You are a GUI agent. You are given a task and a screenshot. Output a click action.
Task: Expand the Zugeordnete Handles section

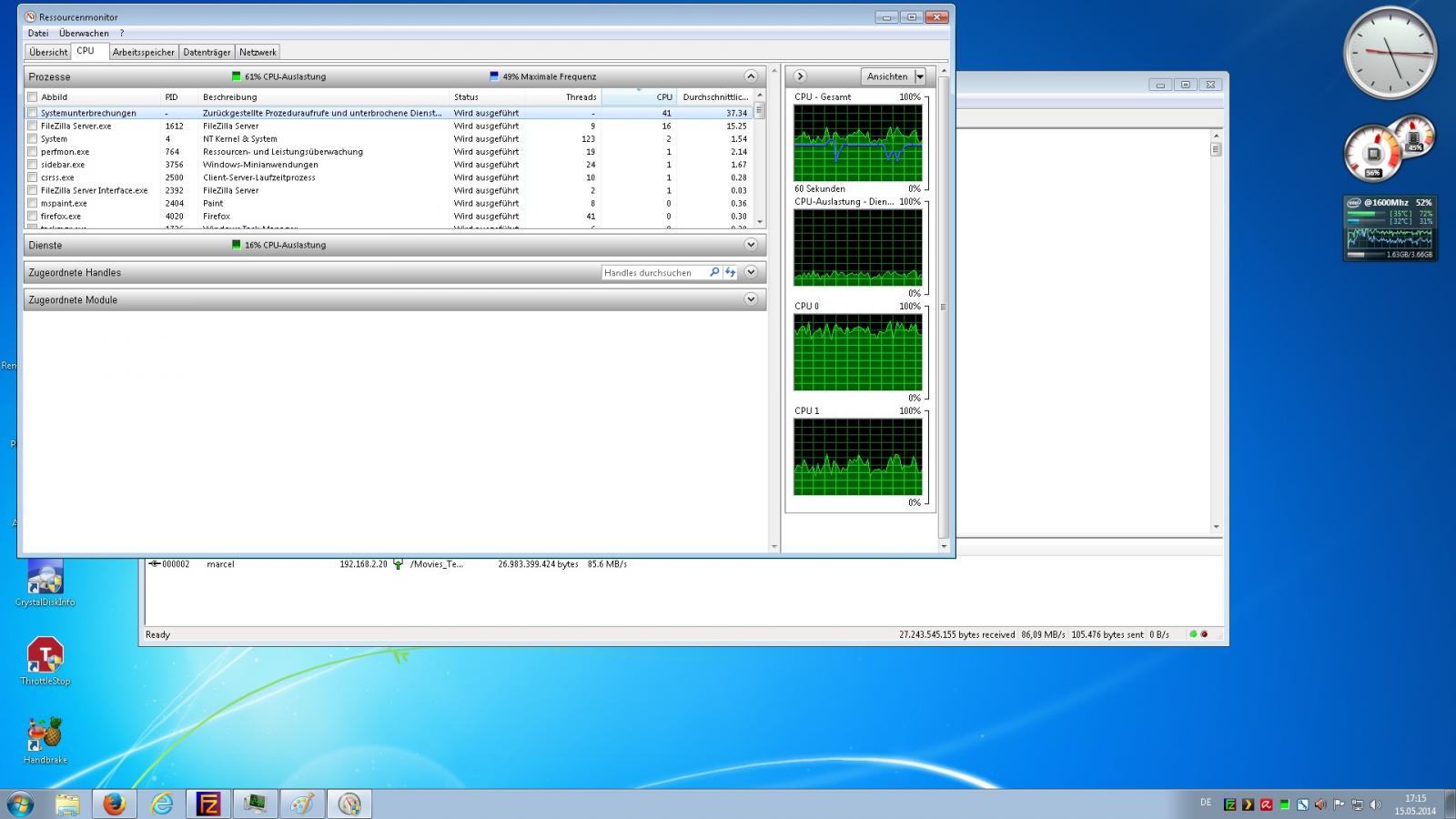[751, 272]
